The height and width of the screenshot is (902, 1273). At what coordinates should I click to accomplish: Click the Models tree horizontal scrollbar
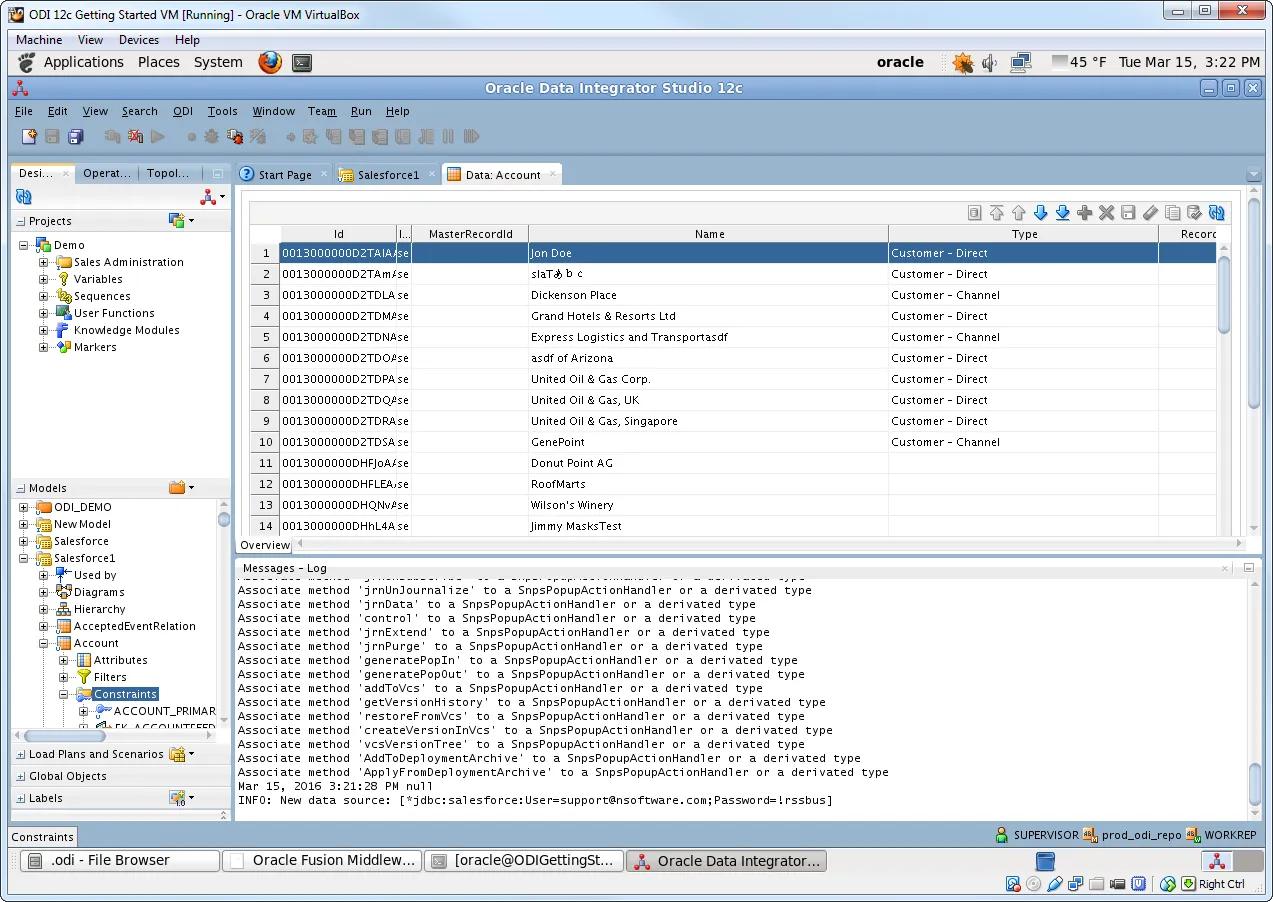65,736
